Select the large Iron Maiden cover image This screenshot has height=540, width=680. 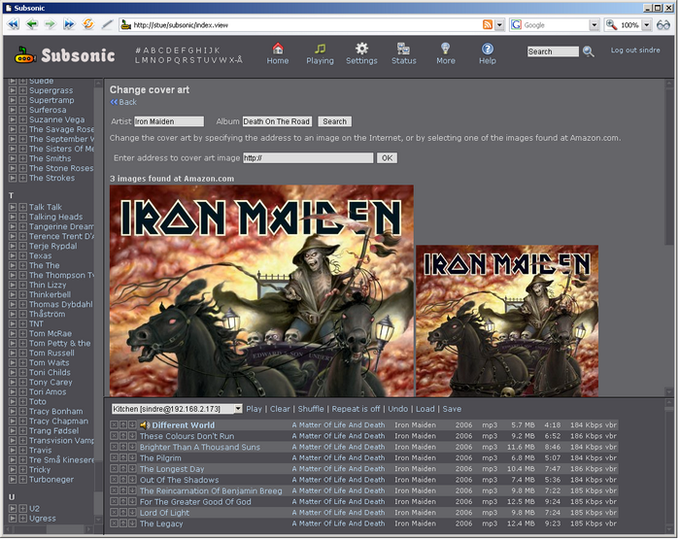[261, 290]
